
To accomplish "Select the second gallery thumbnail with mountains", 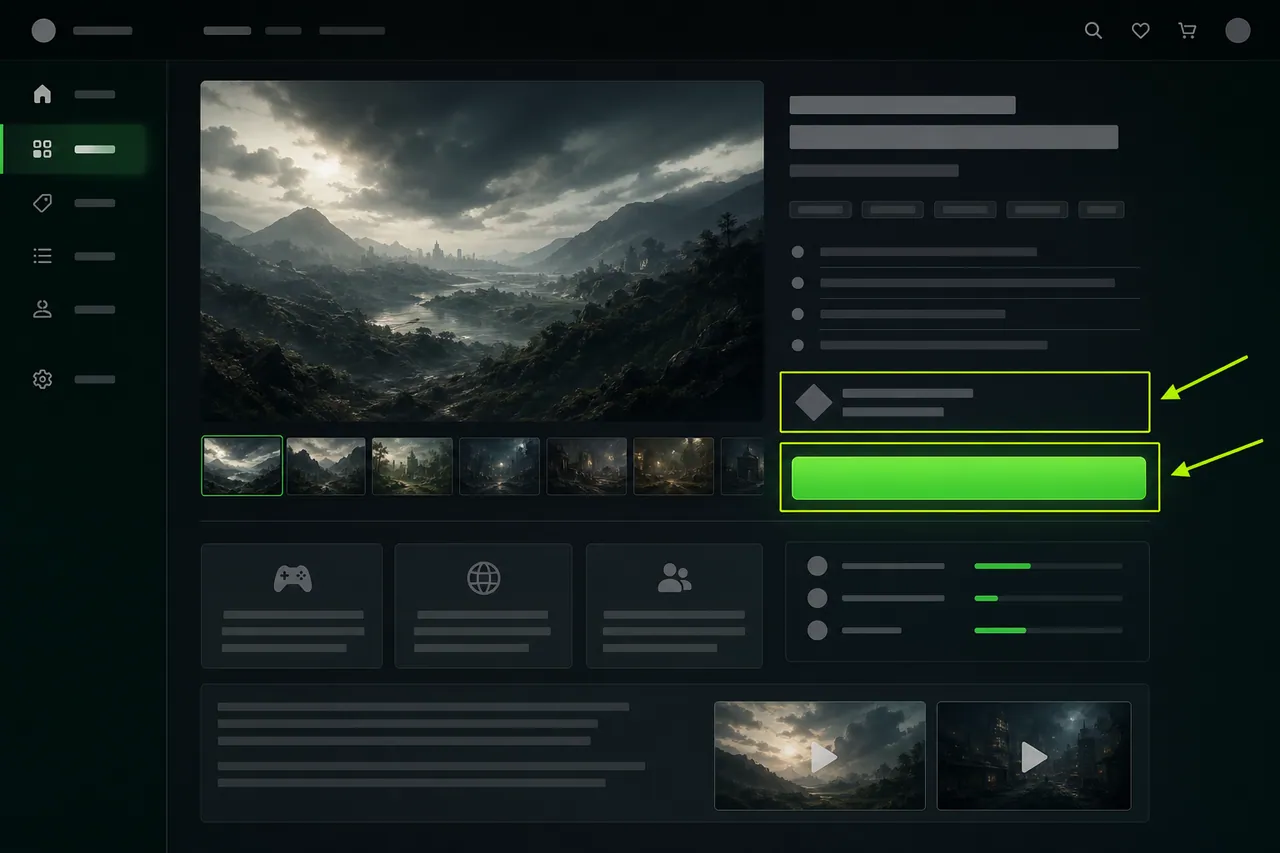I will pyautogui.click(x=326, y=466).
